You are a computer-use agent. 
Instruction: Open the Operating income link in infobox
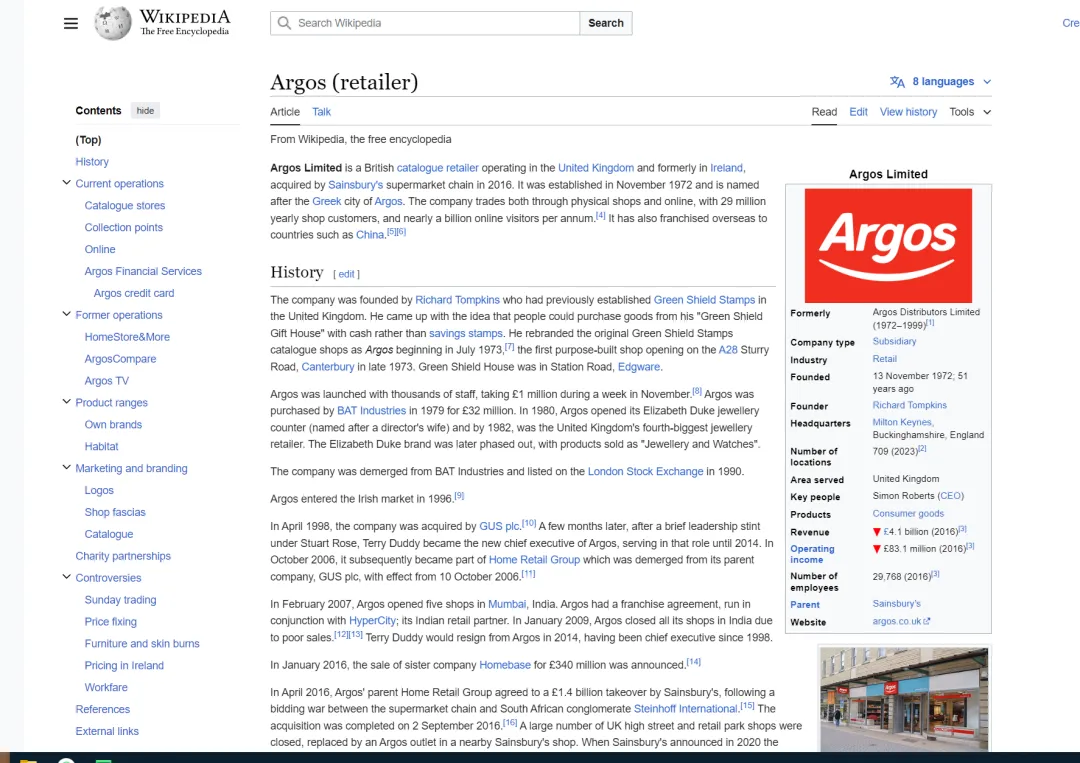(x=812, y=554)
